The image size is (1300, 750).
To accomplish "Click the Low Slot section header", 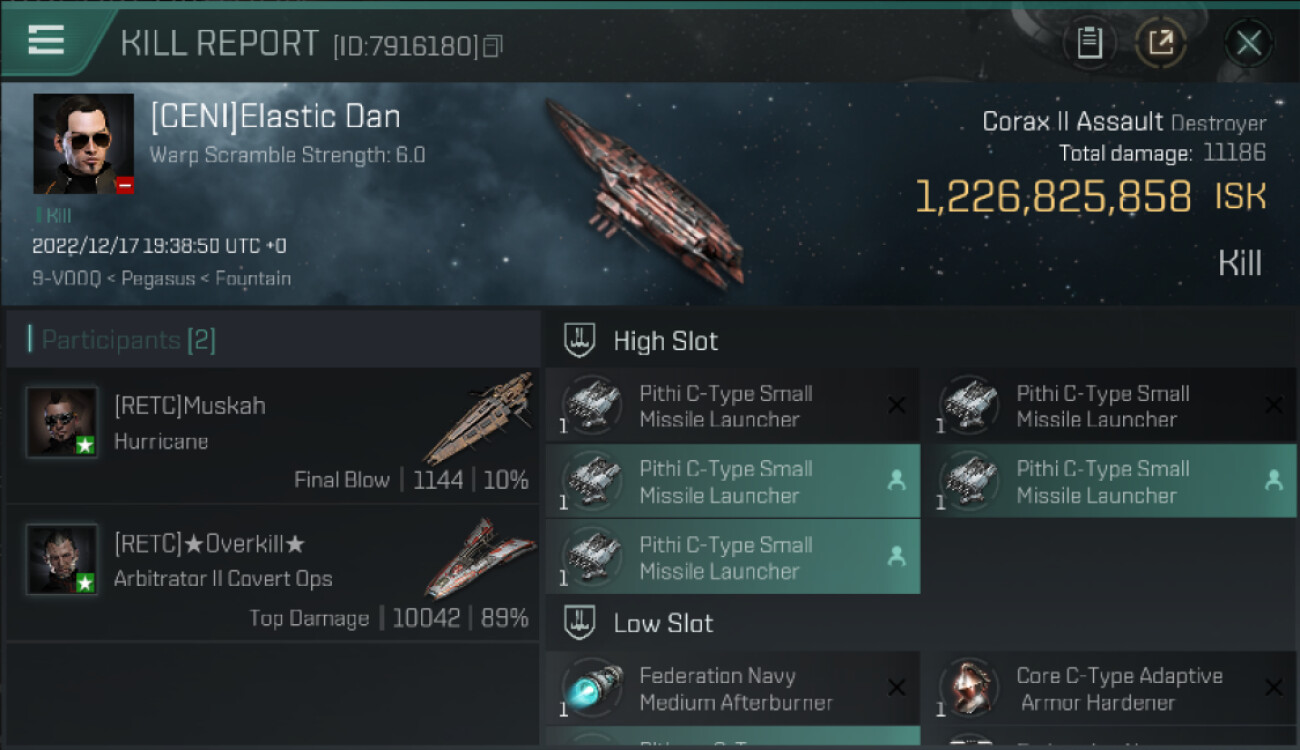I will pos(663,624).
